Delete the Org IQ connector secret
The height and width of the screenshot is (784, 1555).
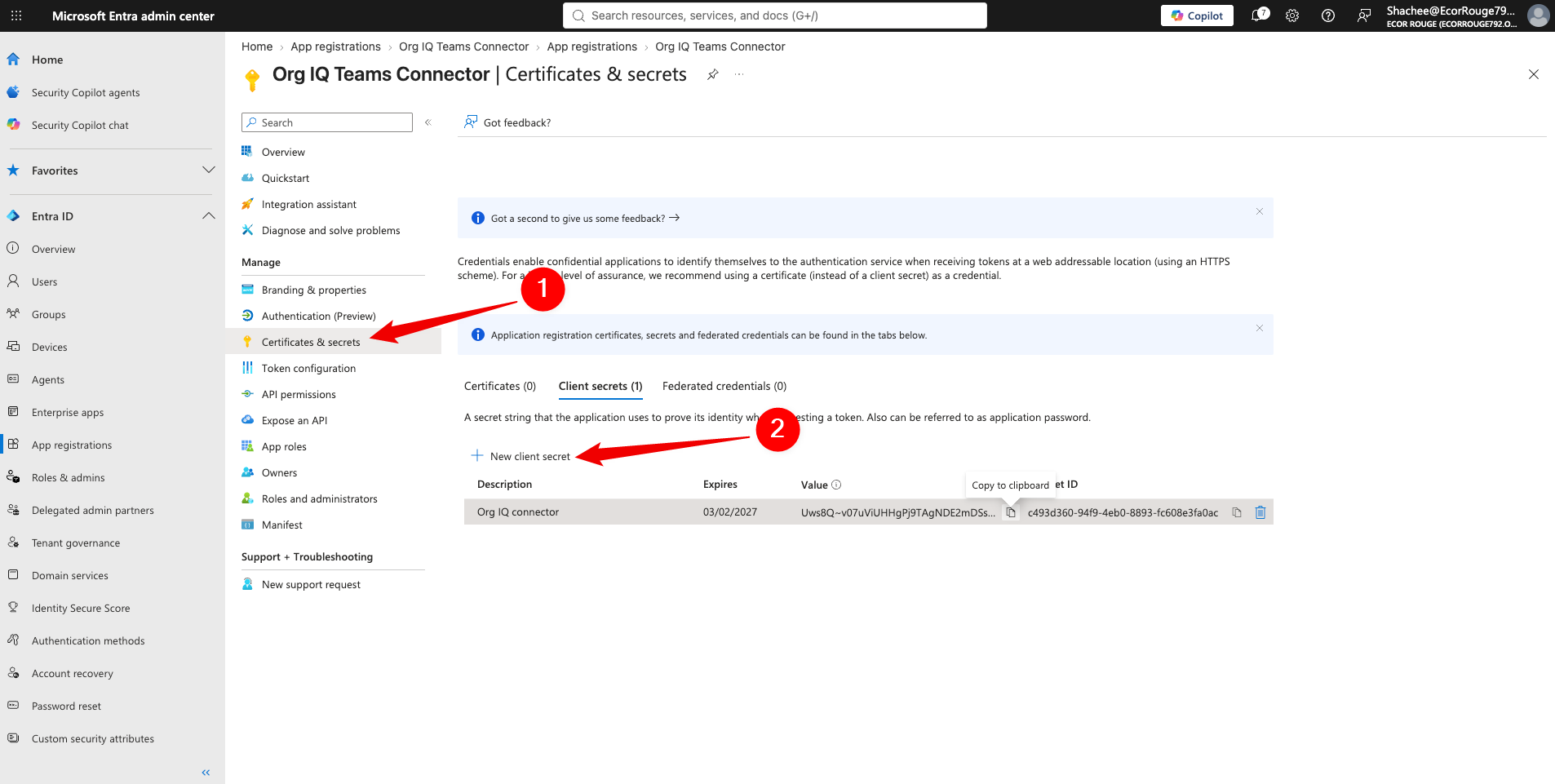pyautogui.click(x=1260, y=512)
